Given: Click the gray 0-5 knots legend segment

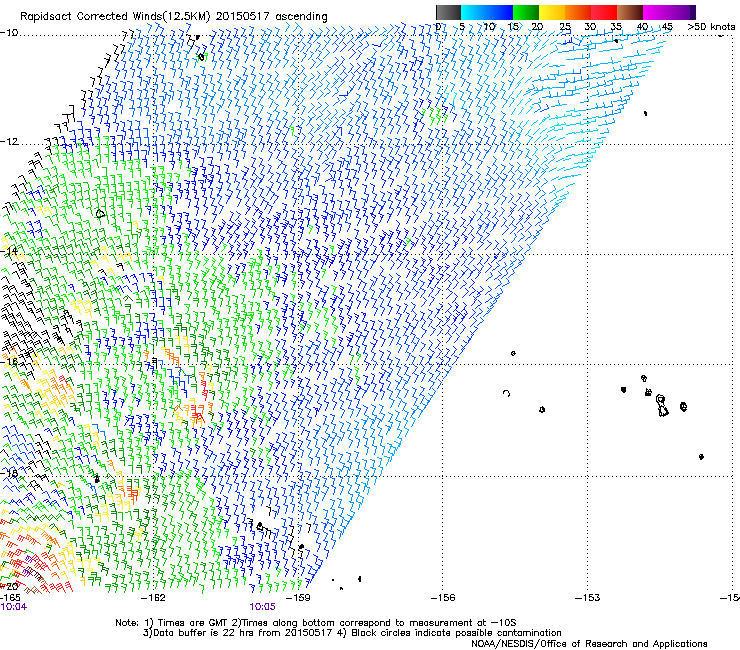Looking at the screenshot, I should (448, 12).
